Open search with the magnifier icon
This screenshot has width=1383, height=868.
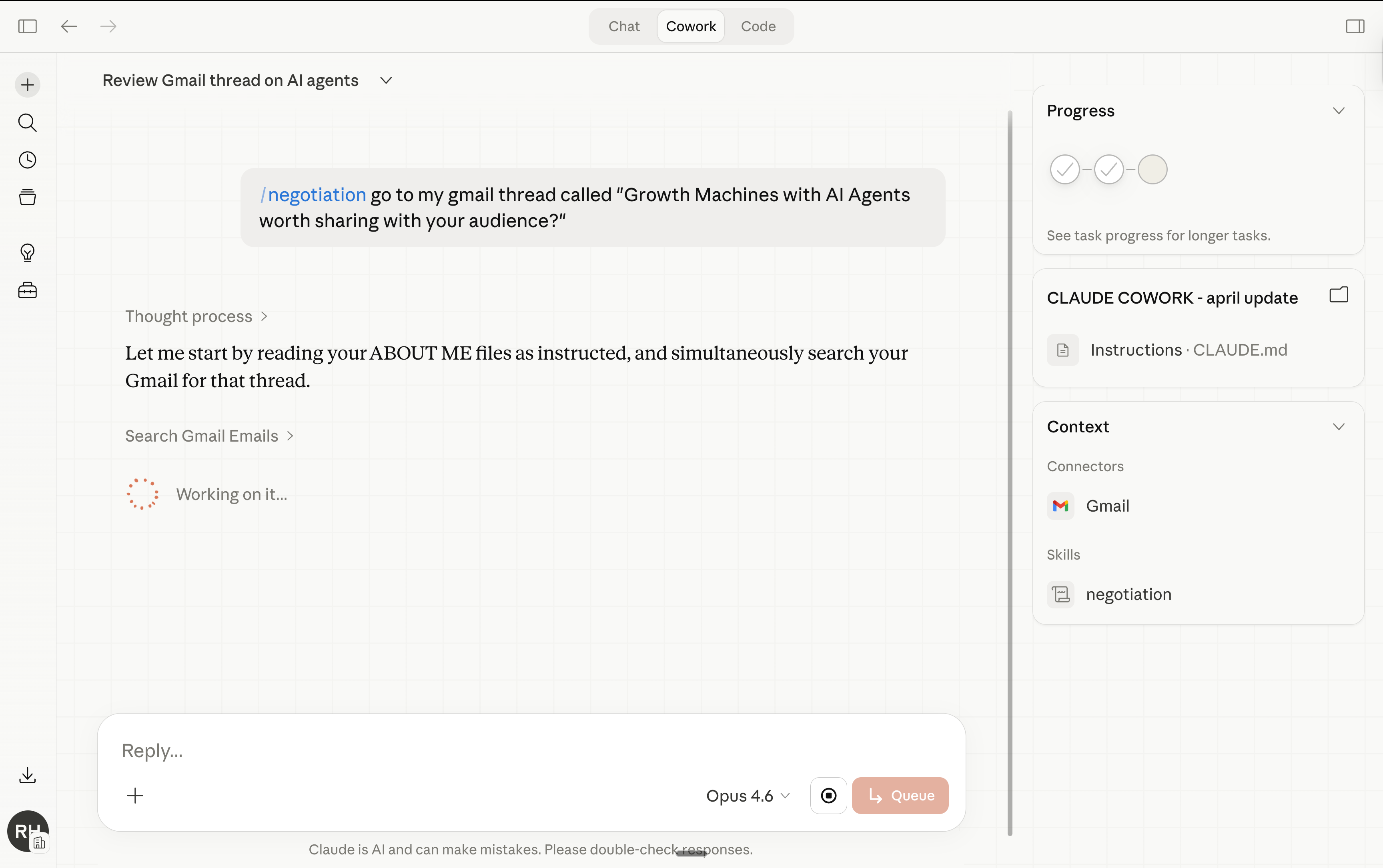pos(27,122)
